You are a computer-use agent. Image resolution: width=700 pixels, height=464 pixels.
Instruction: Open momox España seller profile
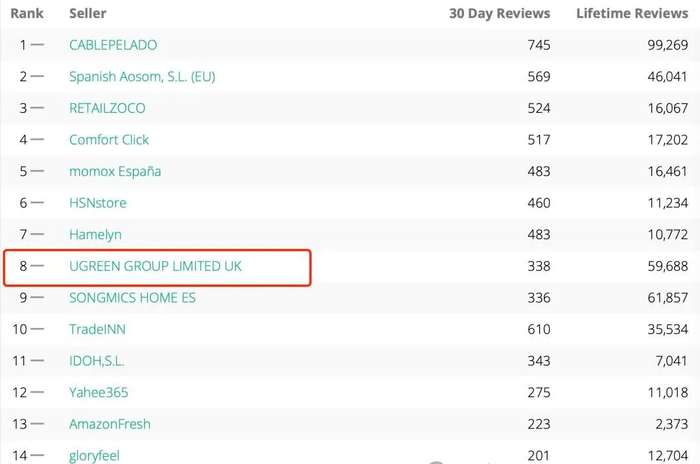(115, 171)
